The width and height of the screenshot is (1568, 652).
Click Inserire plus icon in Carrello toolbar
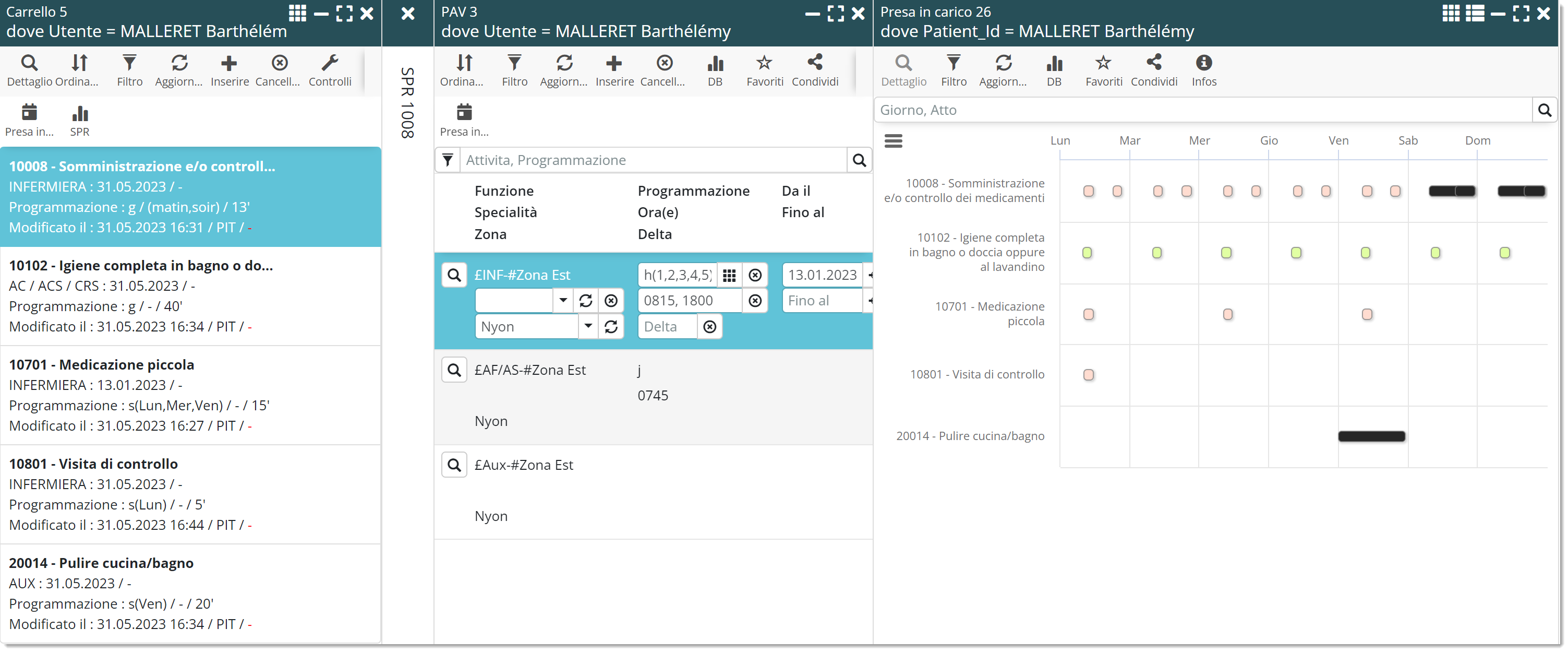coord(229,63)
